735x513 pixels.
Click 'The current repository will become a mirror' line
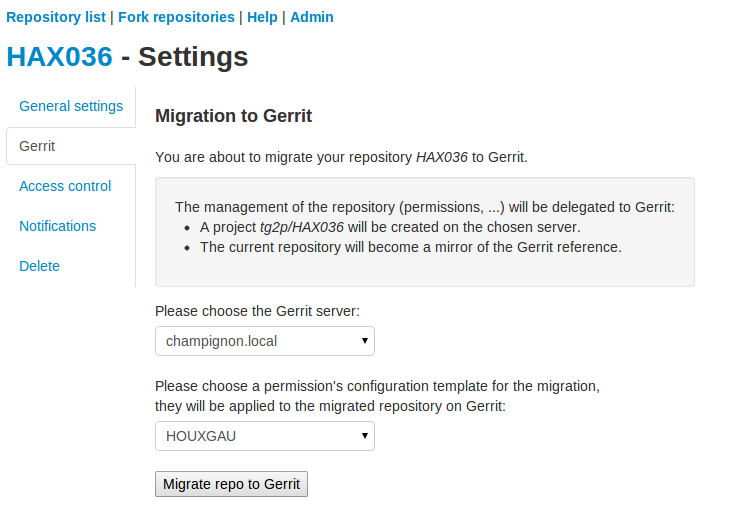tap(411, 247)
